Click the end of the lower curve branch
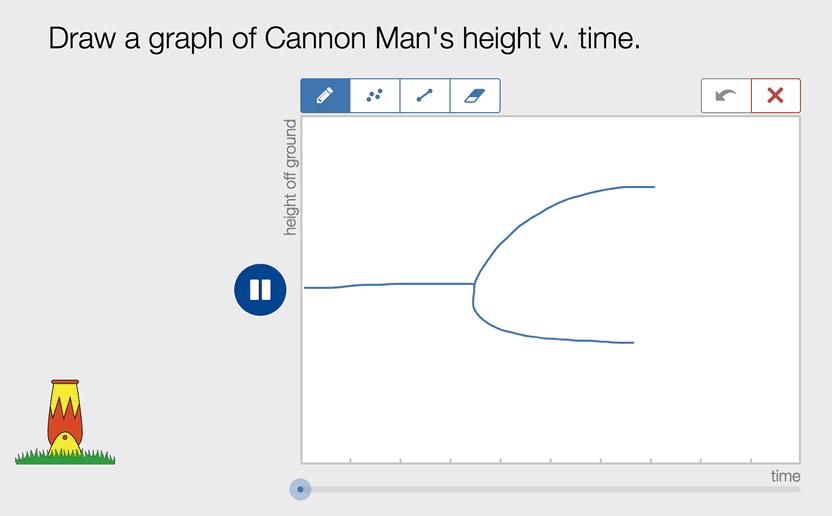 click(x=633, y=343)
